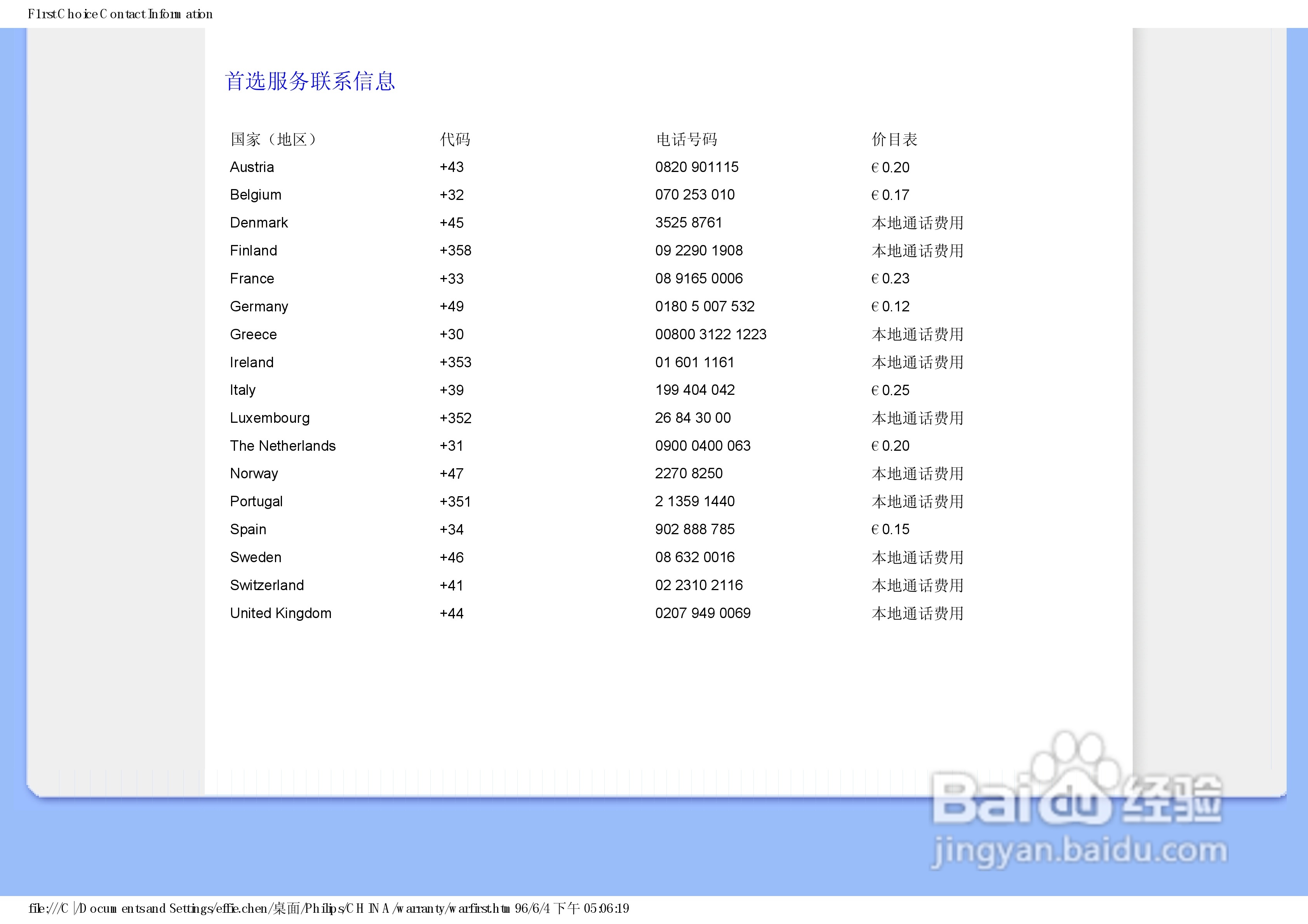1308x924 pixels.
Task: Click the Austria row entry
Action: [x=252, y=167]
